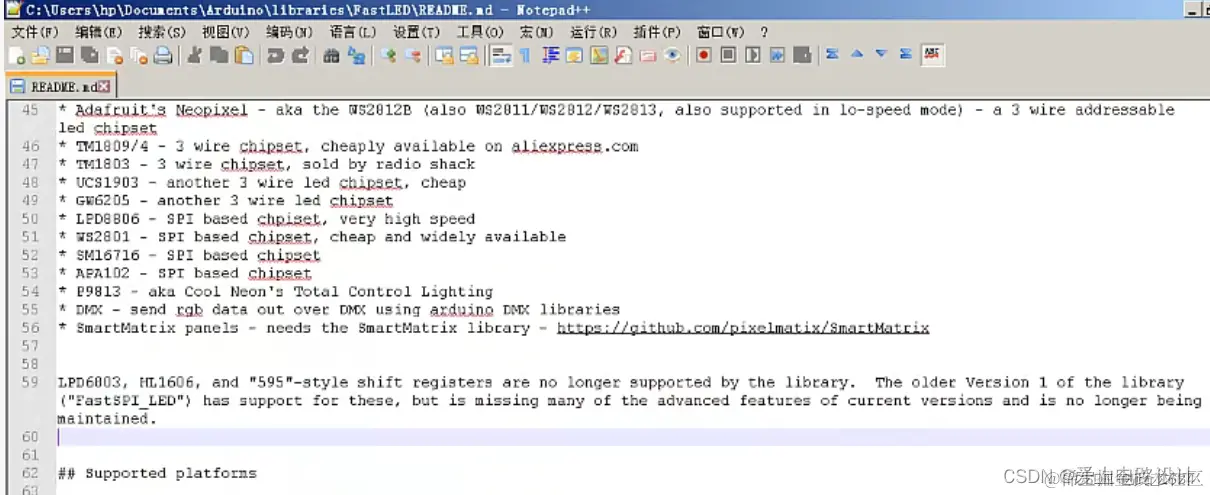Click the blue down-arrow plugin icon
1210x495 pixels.
click(881, 54)
